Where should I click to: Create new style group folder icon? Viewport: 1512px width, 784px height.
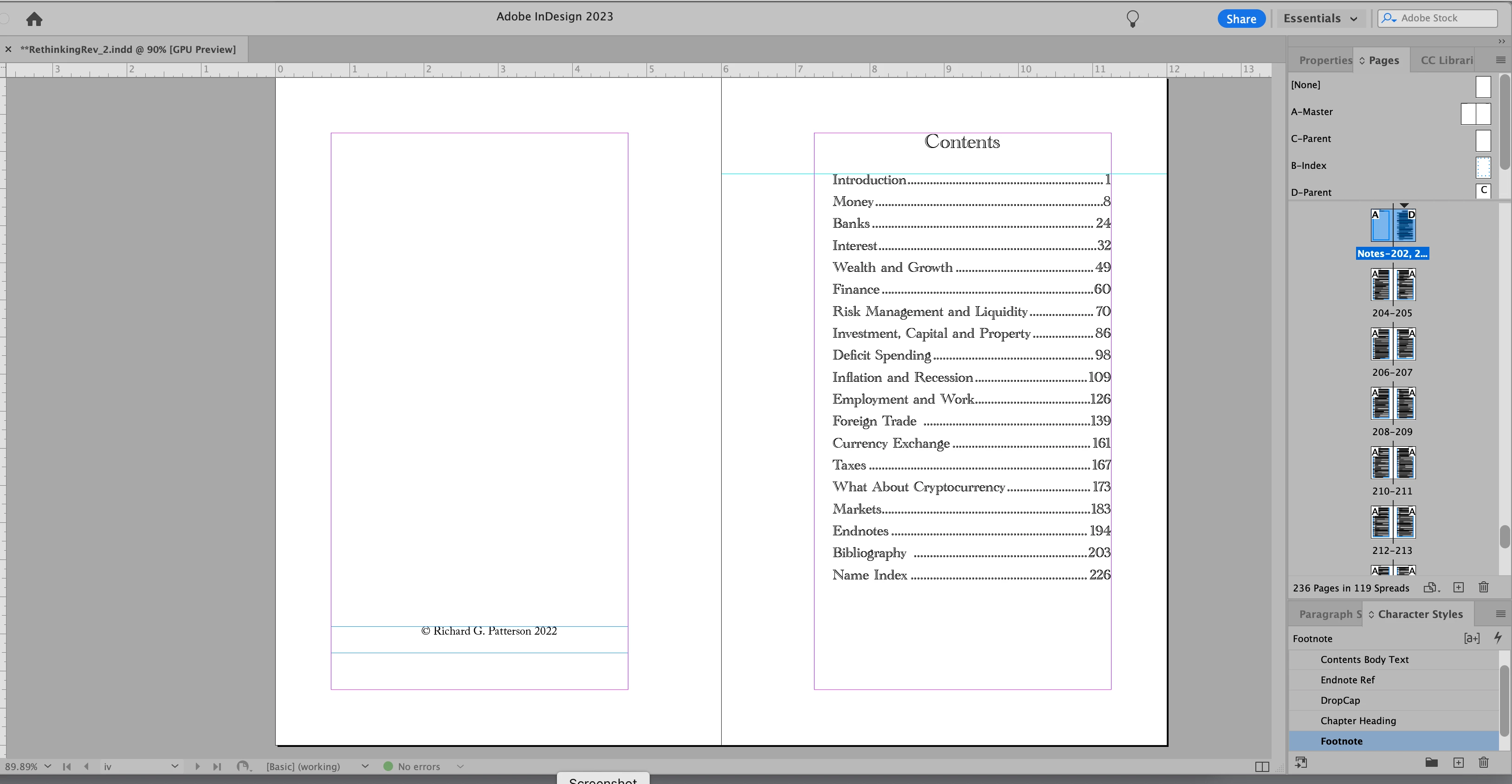[1431, 762]
